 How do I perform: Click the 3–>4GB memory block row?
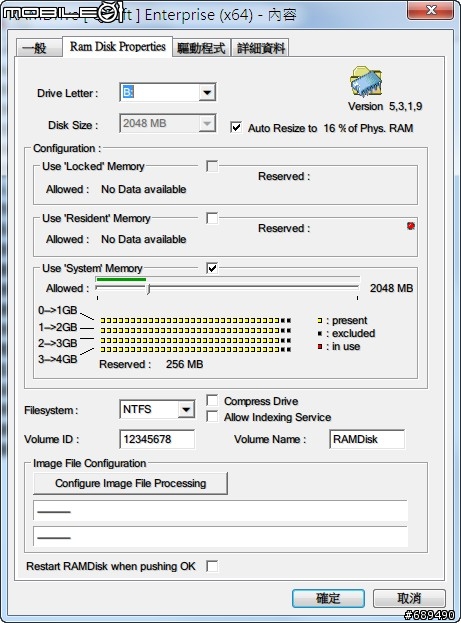[x=196, y=350]
